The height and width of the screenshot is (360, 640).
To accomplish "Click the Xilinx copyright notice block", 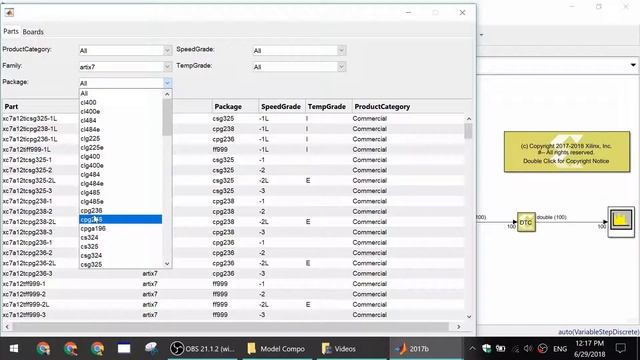I will [x=567, y=152].
